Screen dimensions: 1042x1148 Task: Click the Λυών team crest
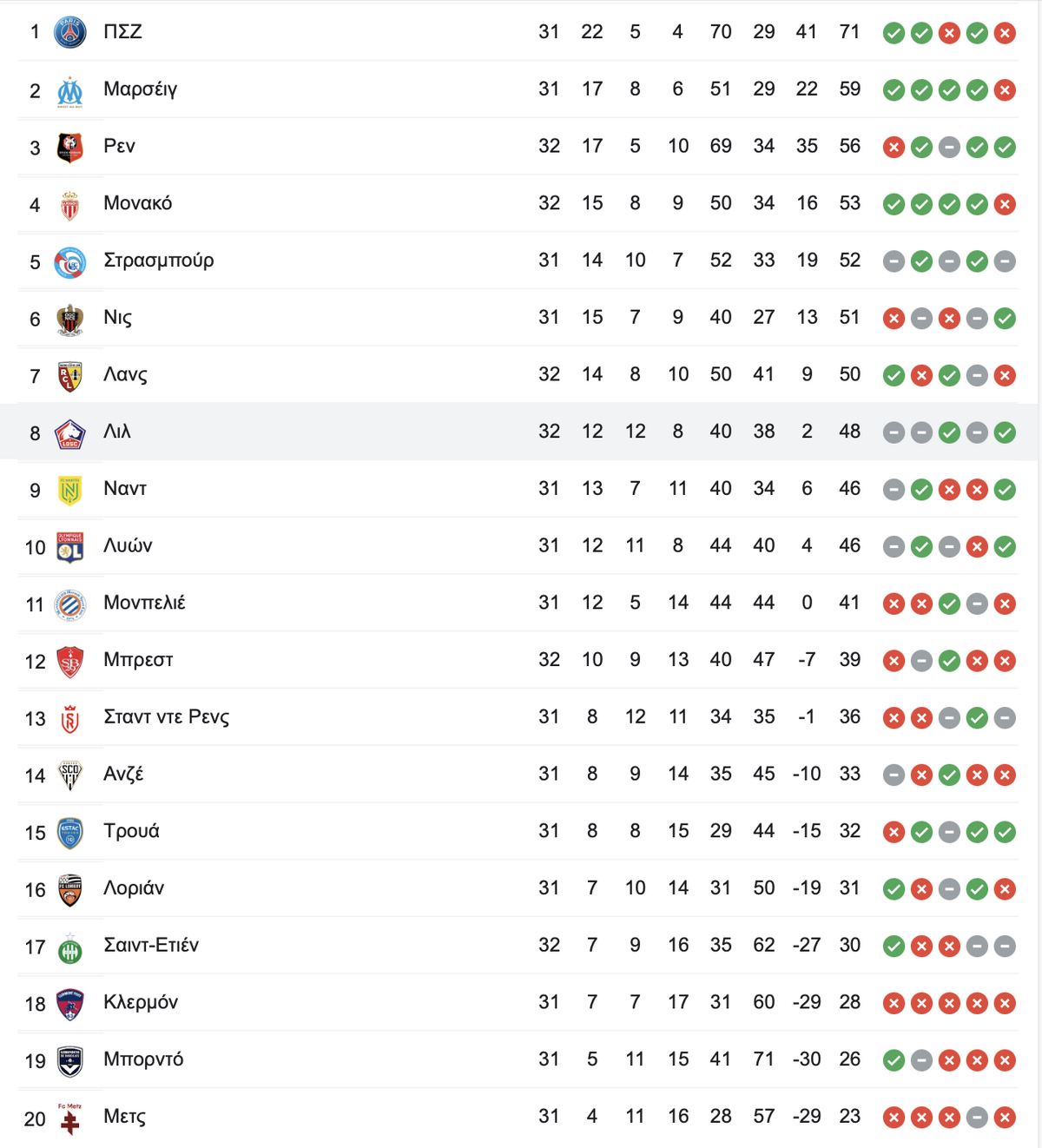pos(70,546)
